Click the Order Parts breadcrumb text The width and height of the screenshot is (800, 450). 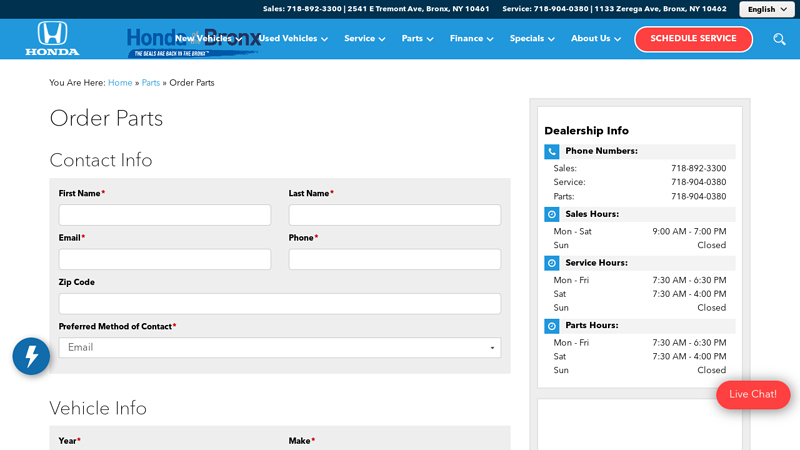click(192, 83)
